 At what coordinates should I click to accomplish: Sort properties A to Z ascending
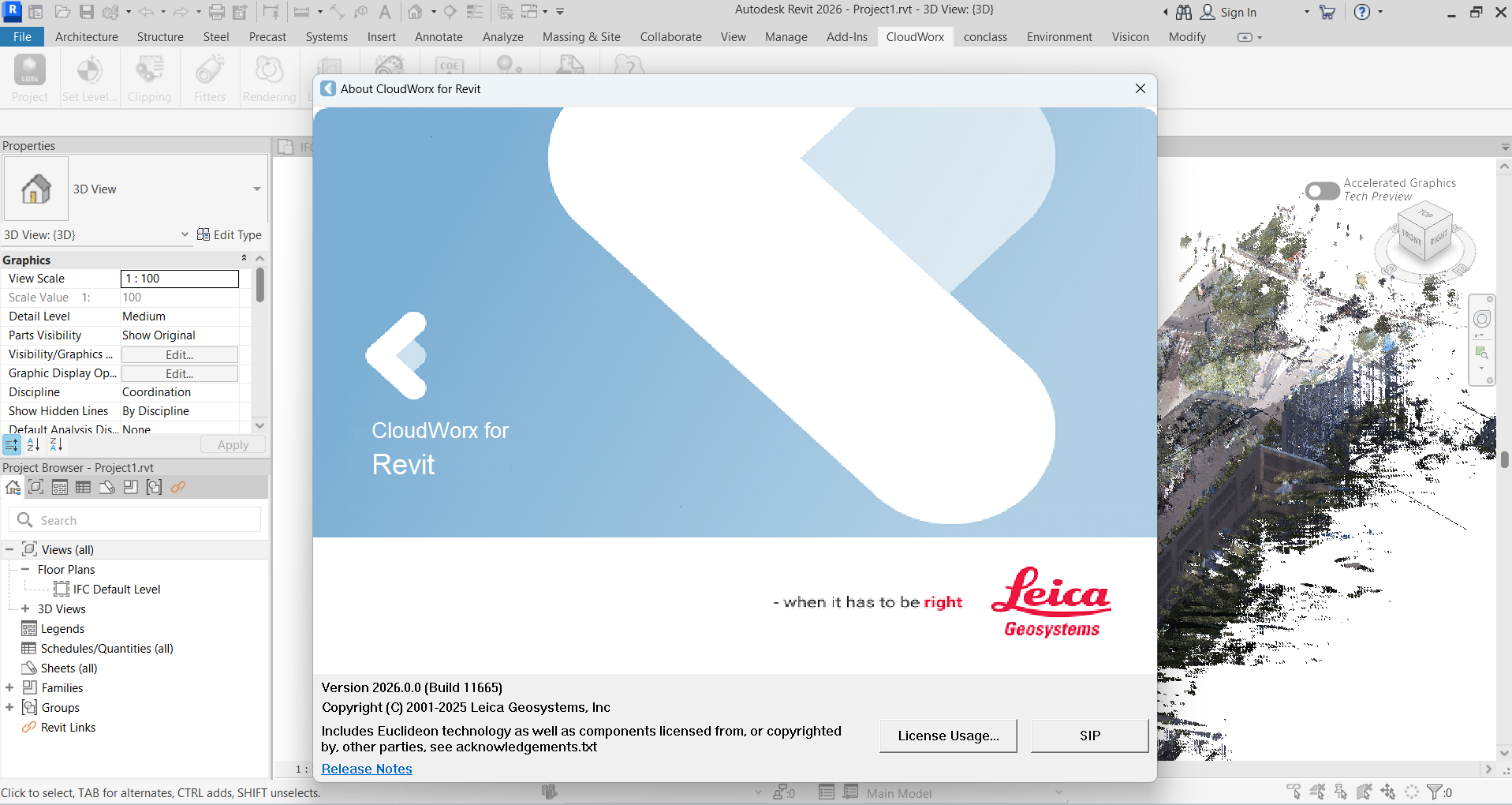point(33,445)
